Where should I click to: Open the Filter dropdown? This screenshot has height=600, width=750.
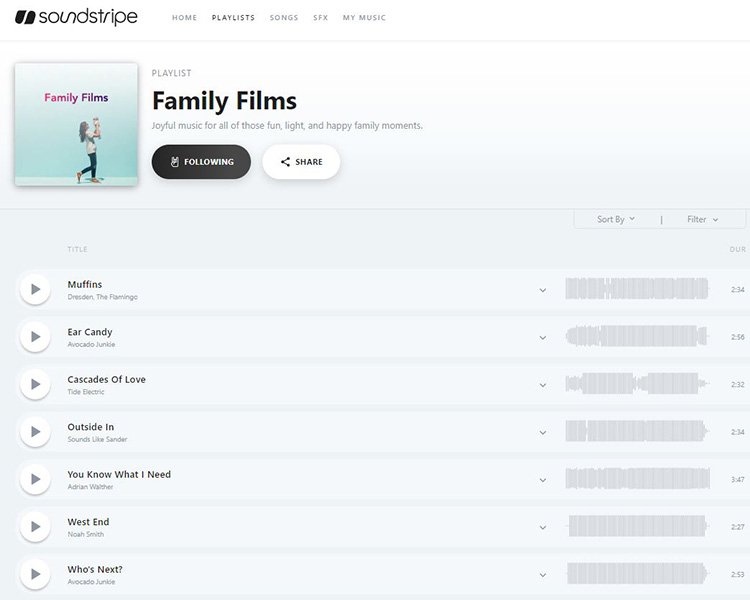point(703,219)
